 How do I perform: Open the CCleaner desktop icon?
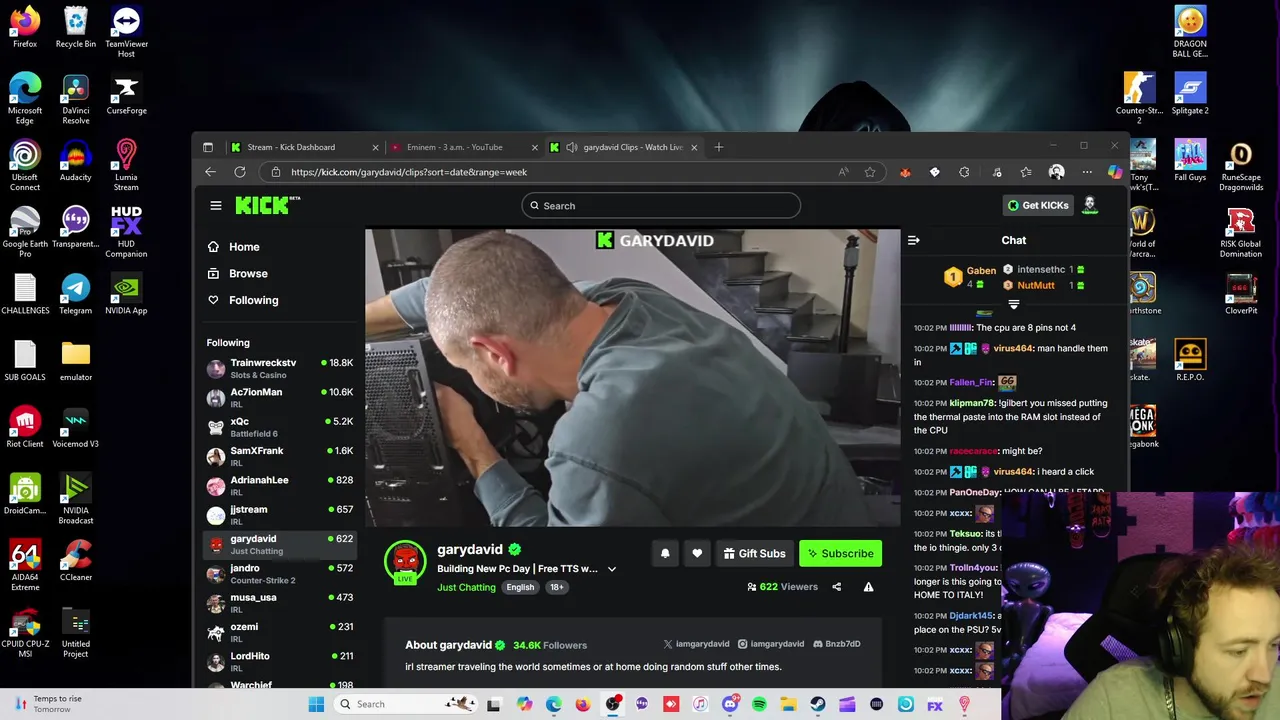(76, 560)
